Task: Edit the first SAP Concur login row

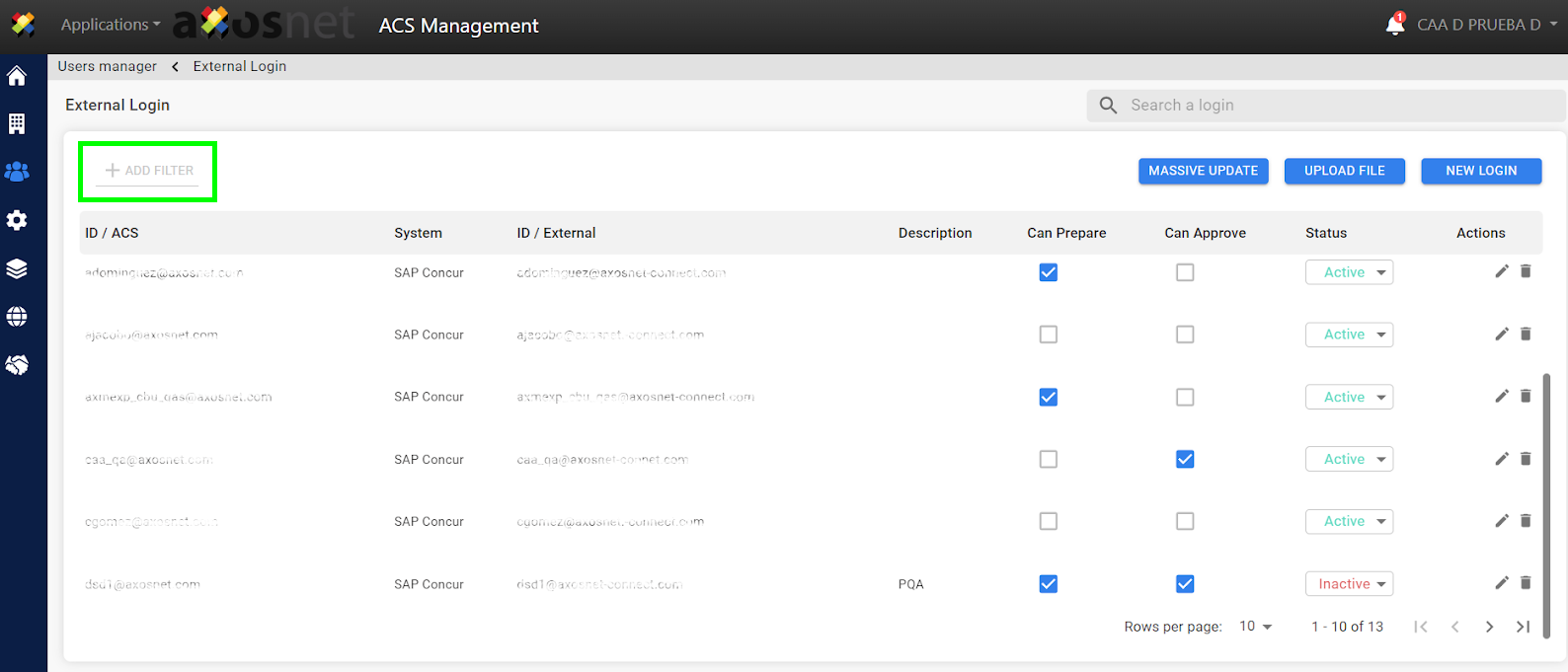Action: [x=1501, y=271]
